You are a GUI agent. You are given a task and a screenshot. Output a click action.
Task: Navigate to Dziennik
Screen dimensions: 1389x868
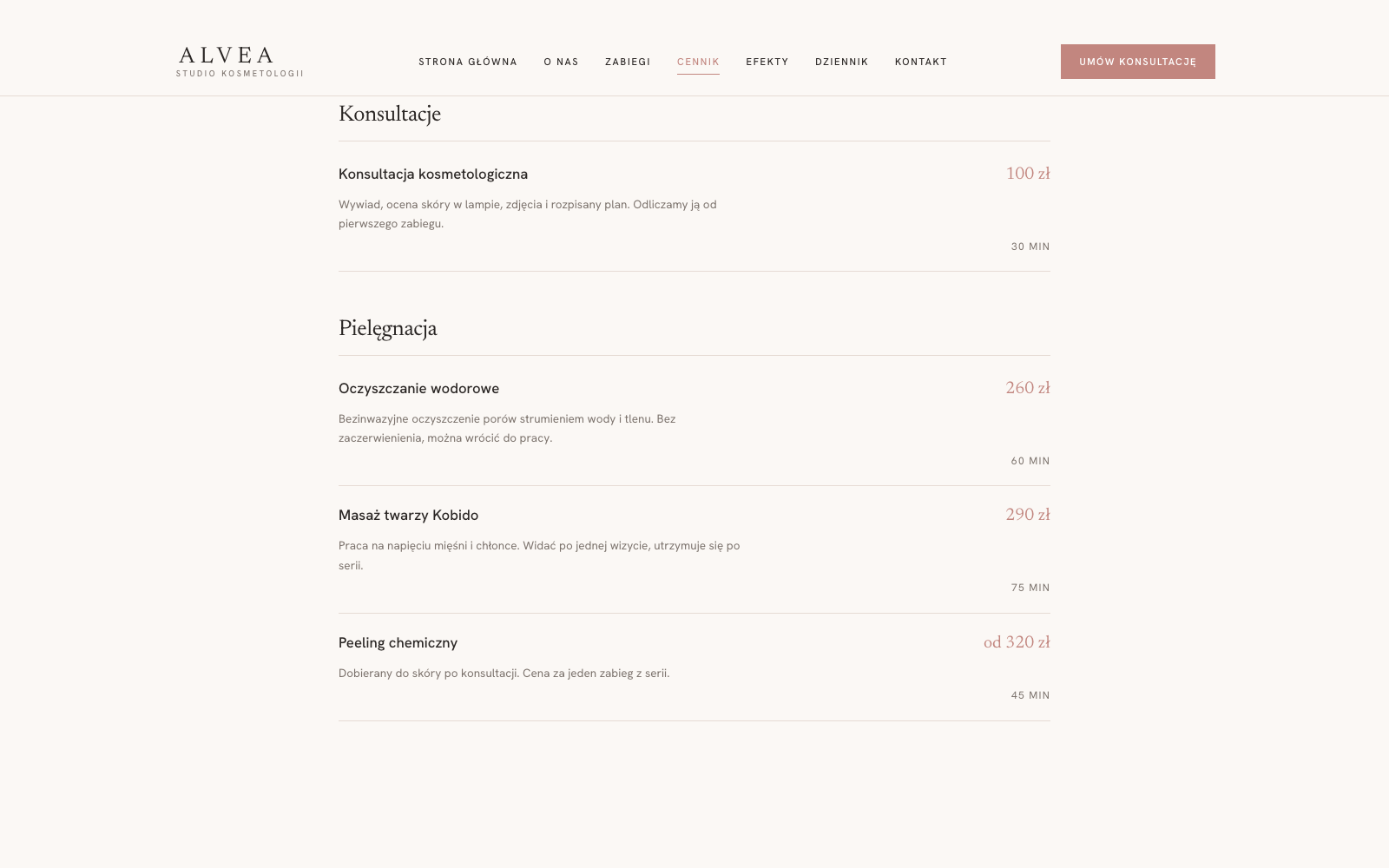coord(842,62)
